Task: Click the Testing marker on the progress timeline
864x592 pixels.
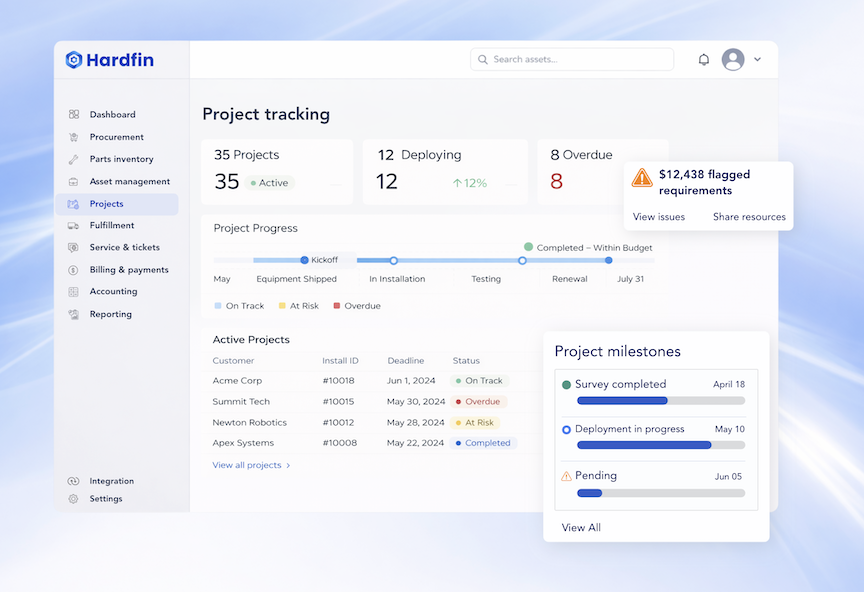Action: (521, 259)
